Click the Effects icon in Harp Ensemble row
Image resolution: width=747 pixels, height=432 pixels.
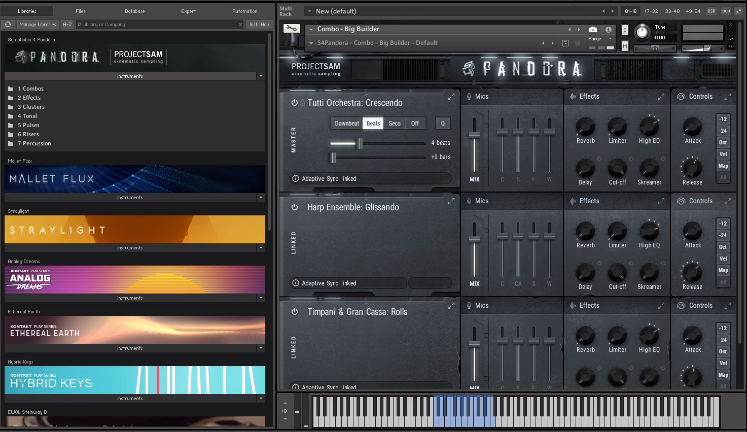[573, 201]
